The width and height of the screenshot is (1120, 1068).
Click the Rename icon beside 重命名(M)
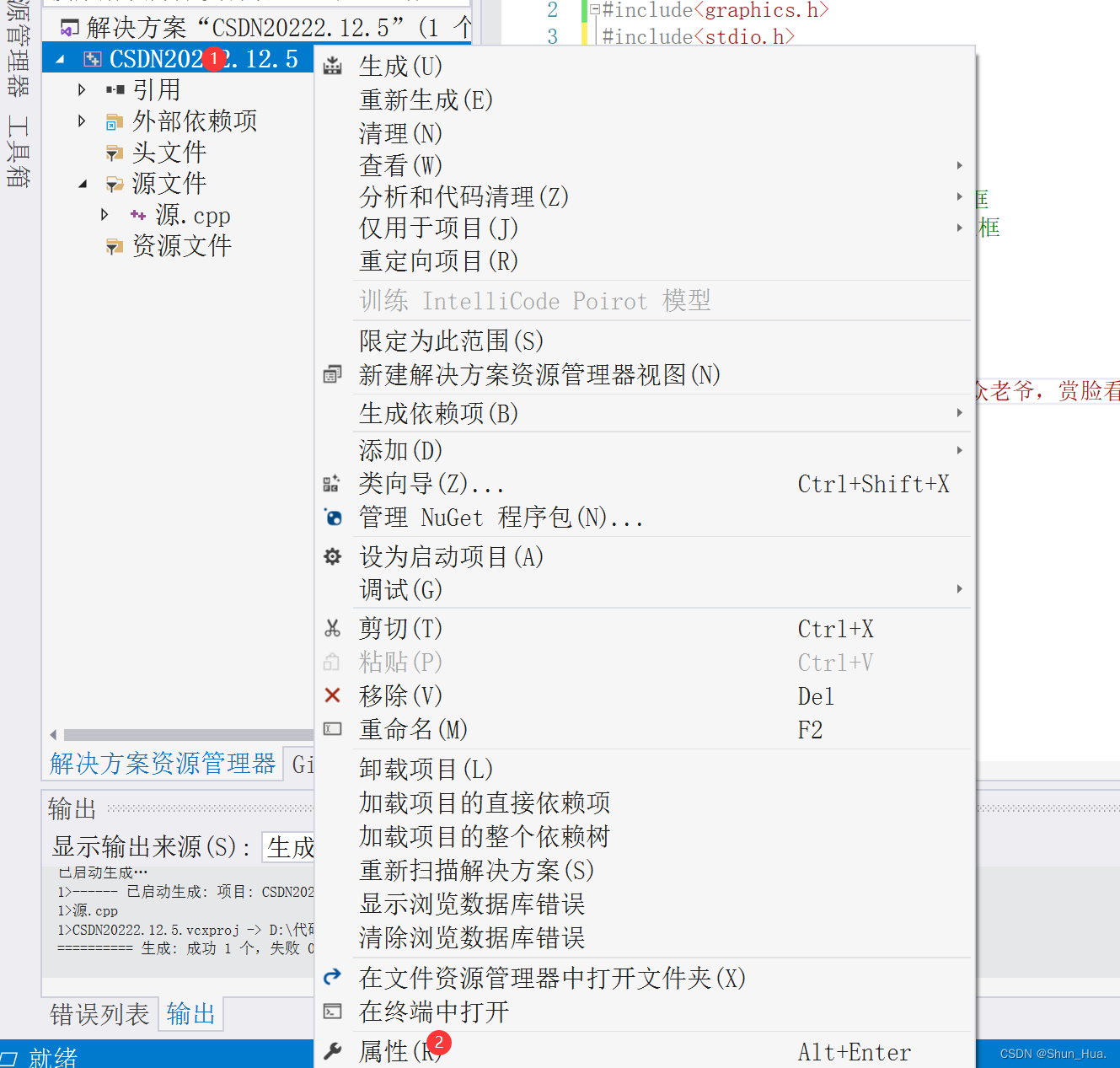(333, 729)
